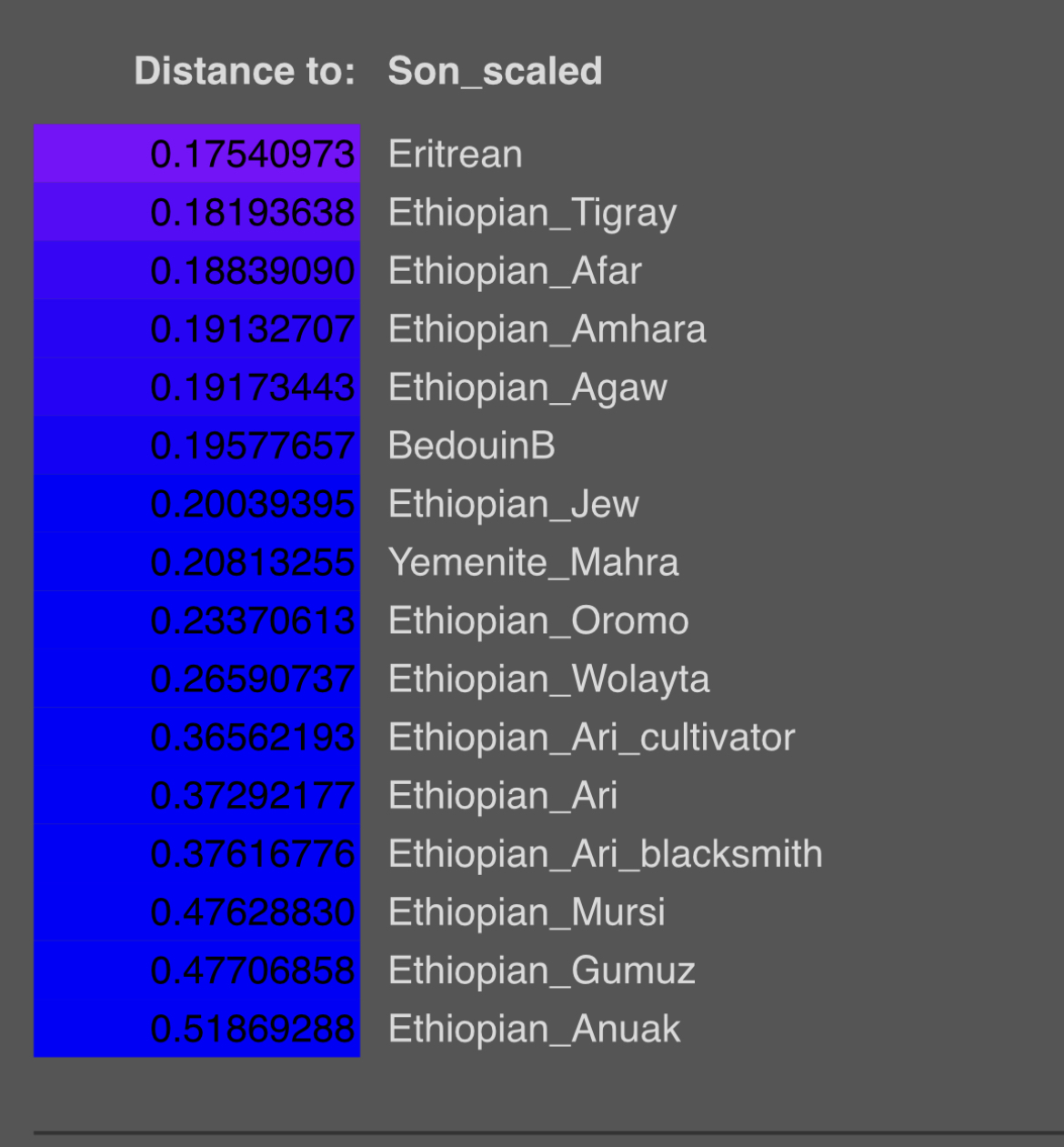
Task: Click the Ethiopian_Jew row label
Action: point(514,504)
